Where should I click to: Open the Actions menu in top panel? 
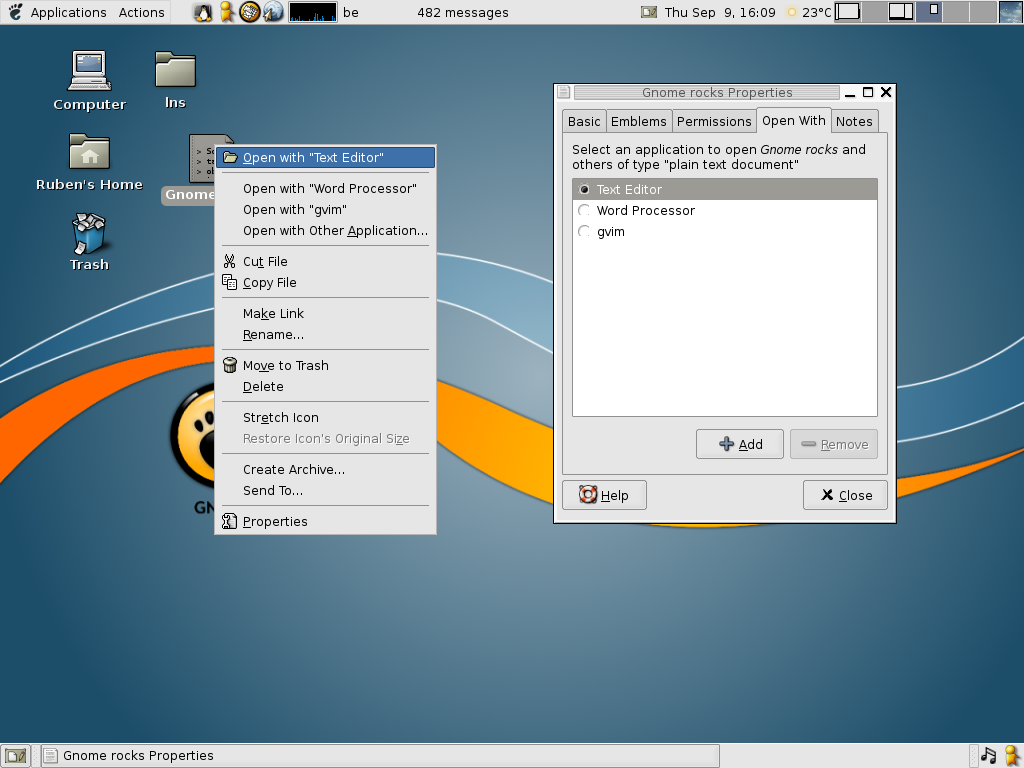(x=141, y=12)
